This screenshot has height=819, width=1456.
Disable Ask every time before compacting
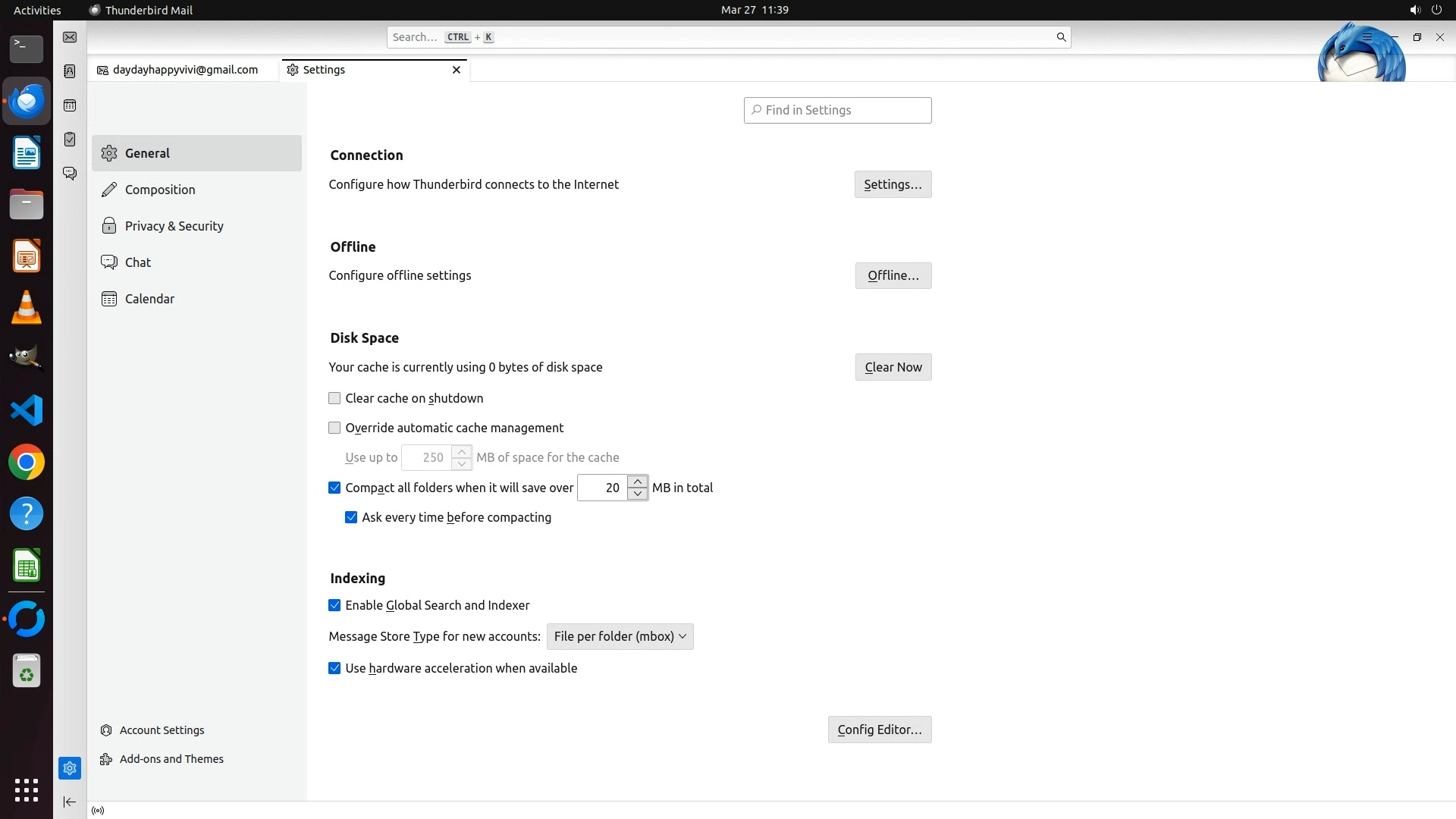(x=351, y=517)
